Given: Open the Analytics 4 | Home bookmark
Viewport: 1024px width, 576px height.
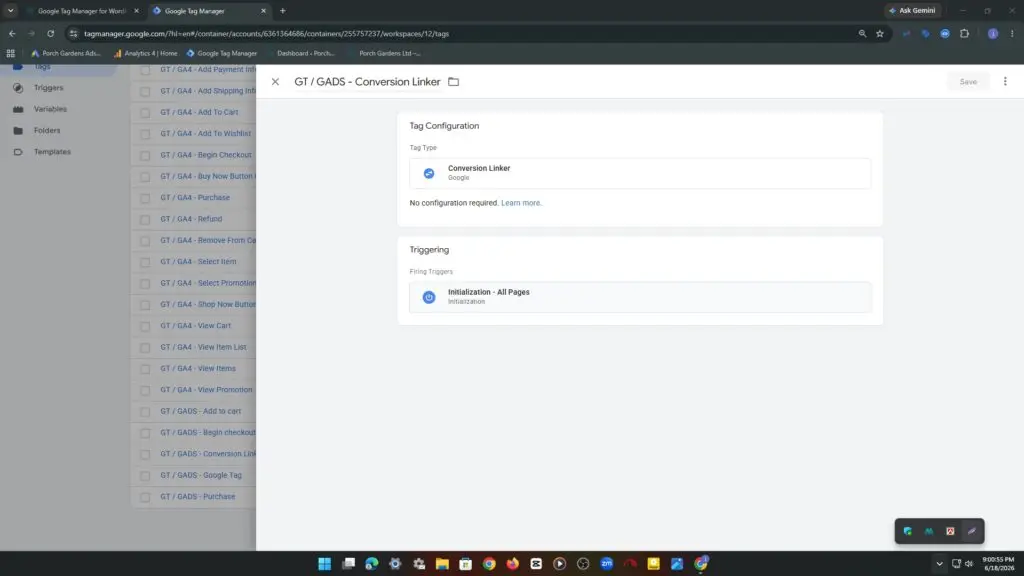Looking at the screenshot, I should pos(145,54).
